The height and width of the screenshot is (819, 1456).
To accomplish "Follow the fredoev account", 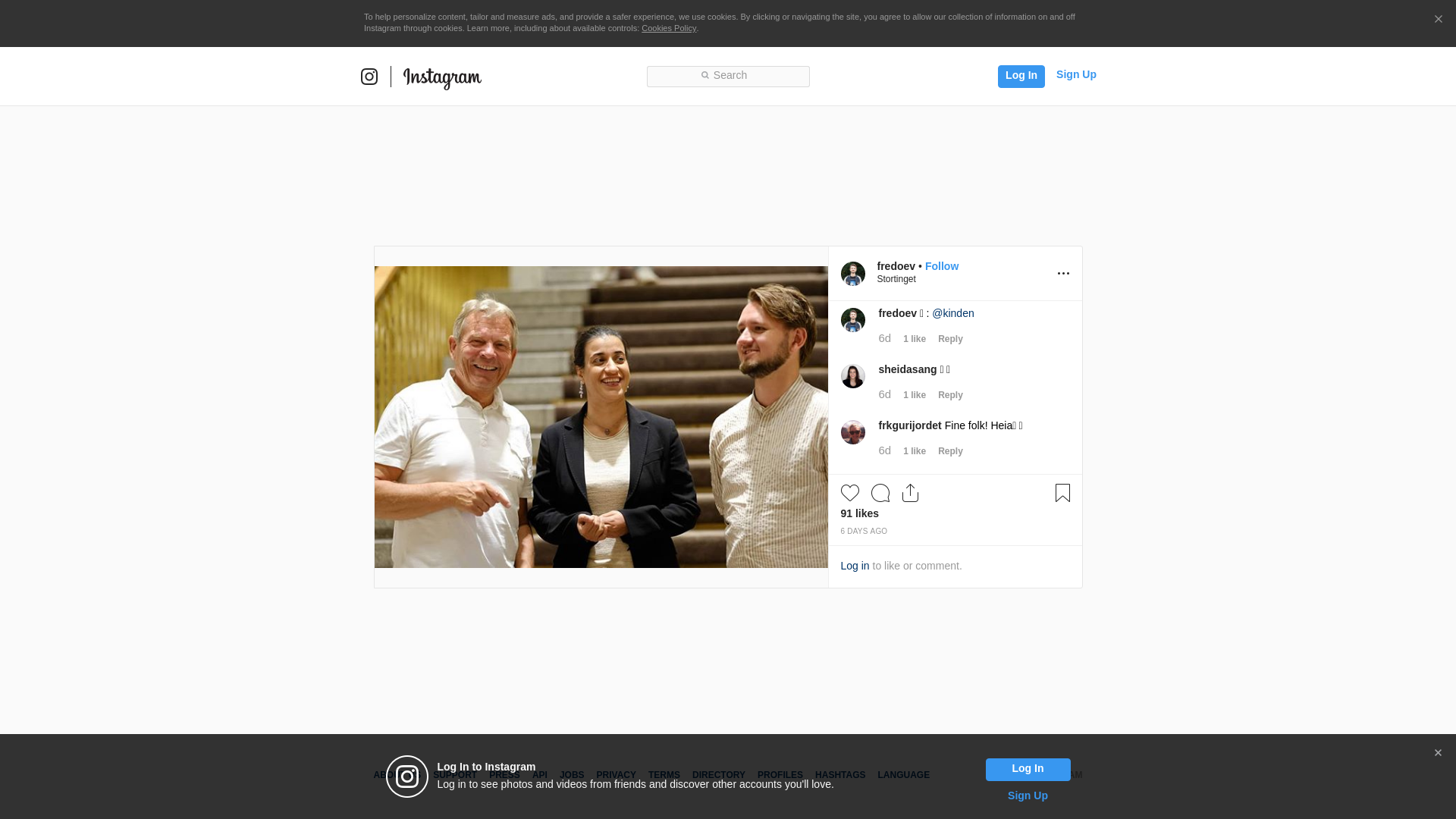I will 942,266.
